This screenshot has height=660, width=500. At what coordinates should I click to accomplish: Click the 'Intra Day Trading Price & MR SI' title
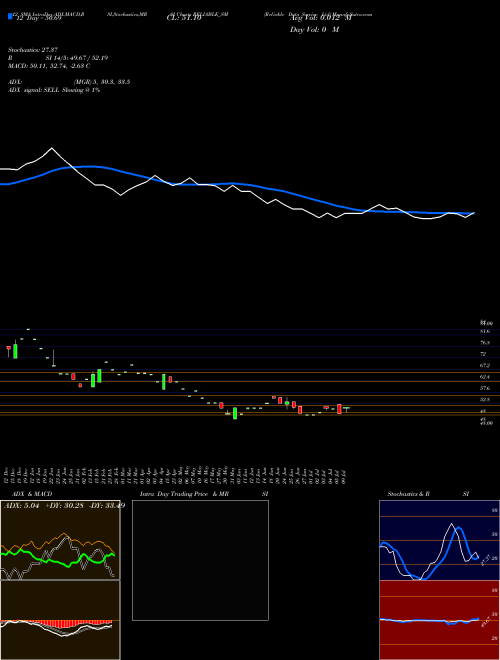204,494
